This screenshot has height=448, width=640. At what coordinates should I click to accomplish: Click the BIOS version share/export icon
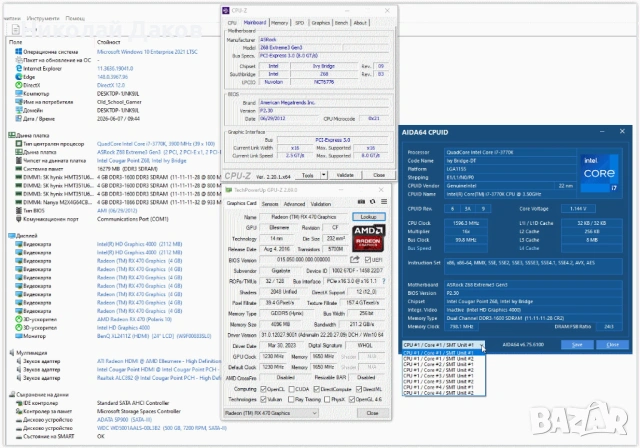click(x=355, y=259)
